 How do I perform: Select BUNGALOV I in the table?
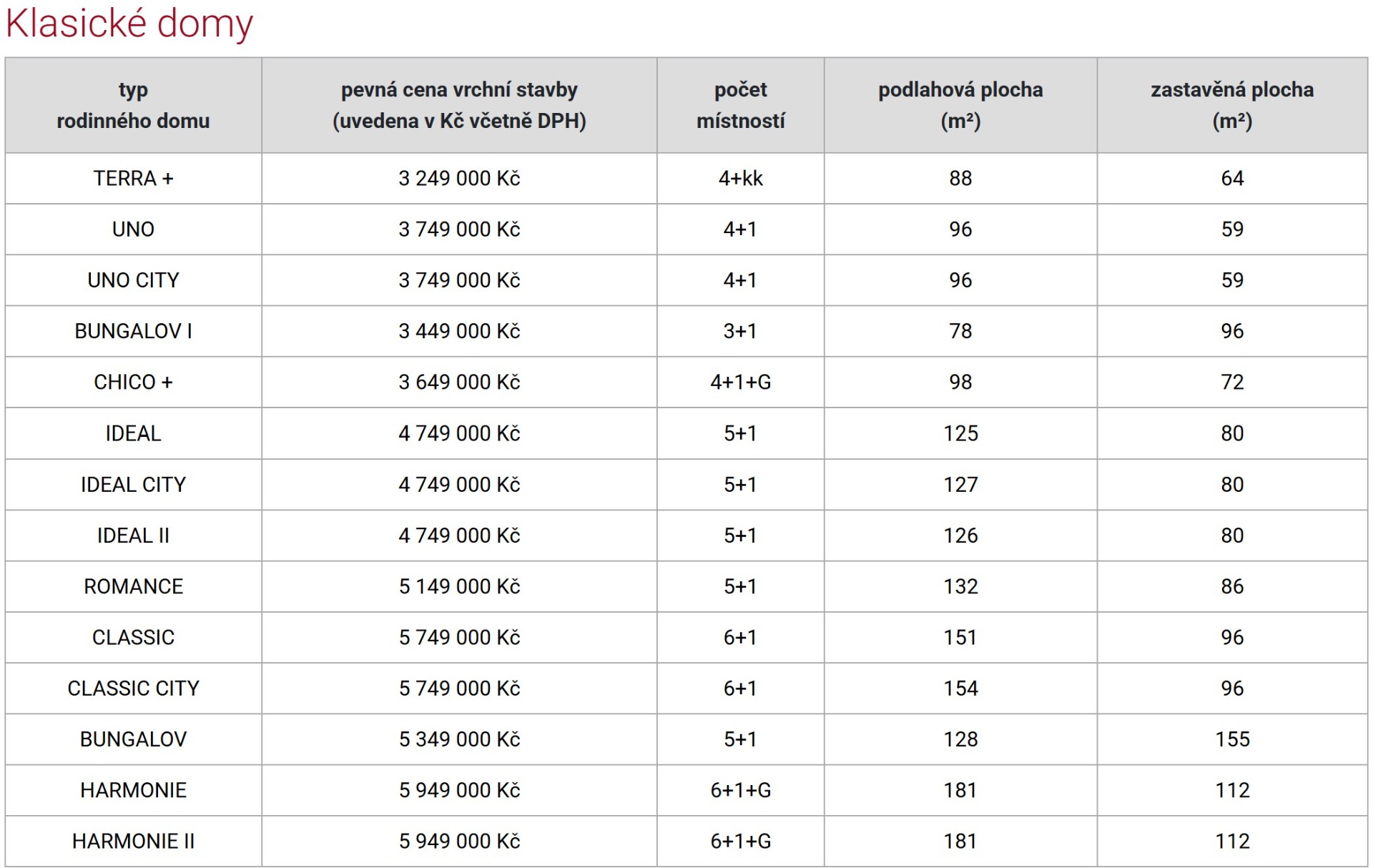pyautogui.click(x=133, y=331)
